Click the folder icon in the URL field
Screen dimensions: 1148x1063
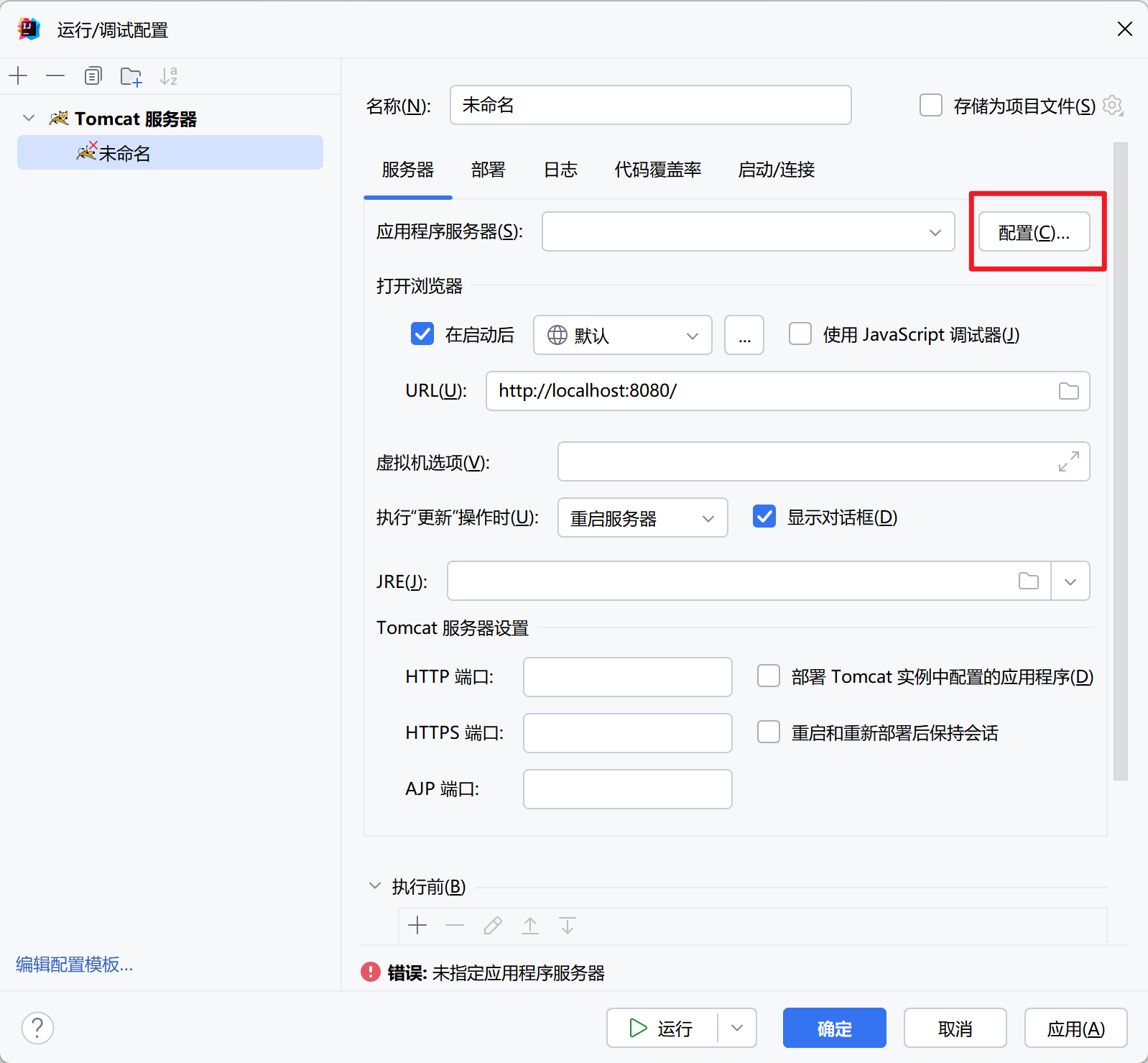[x=1069, y=391]
